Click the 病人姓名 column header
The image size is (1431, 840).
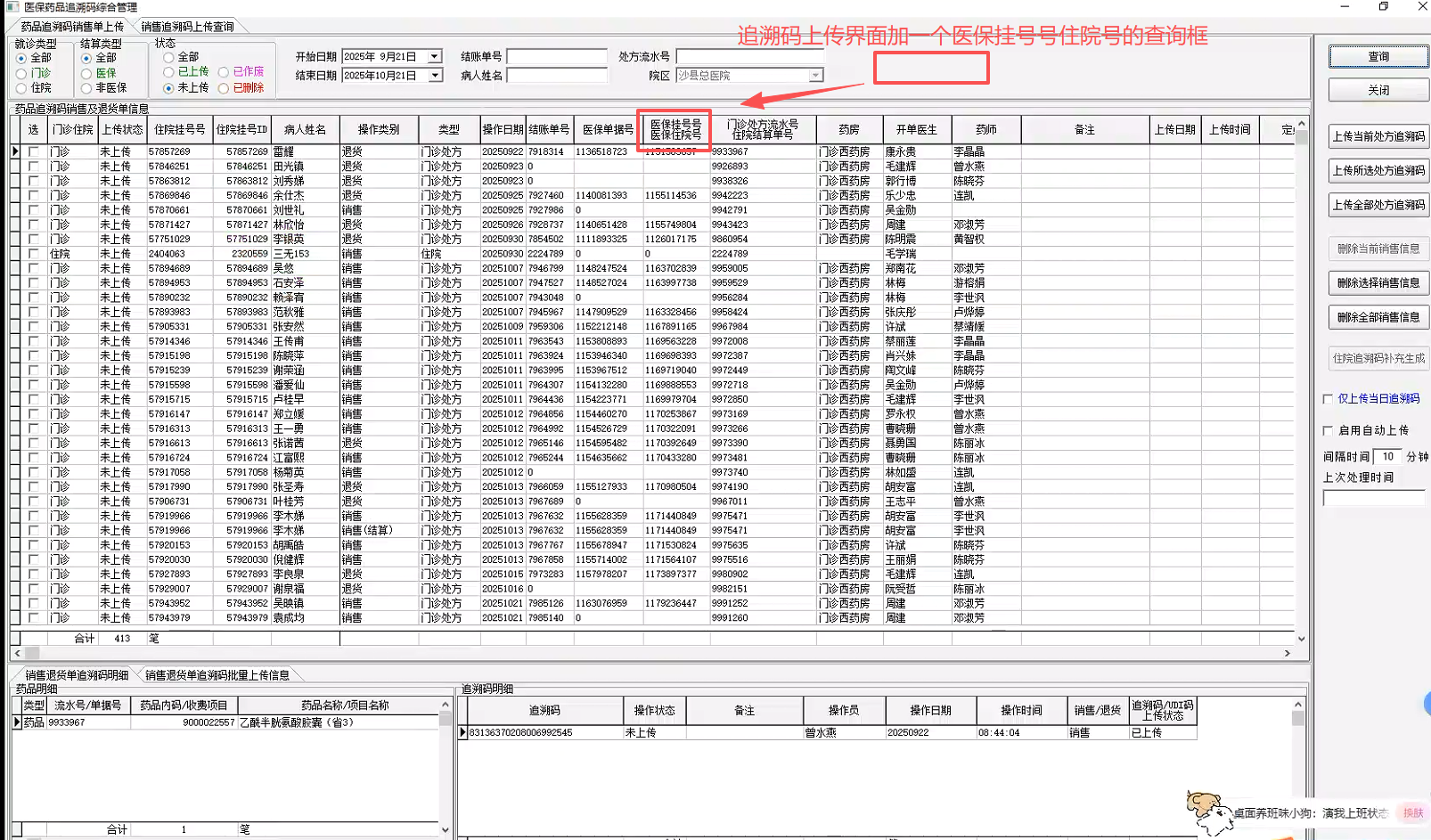point(306,130)
